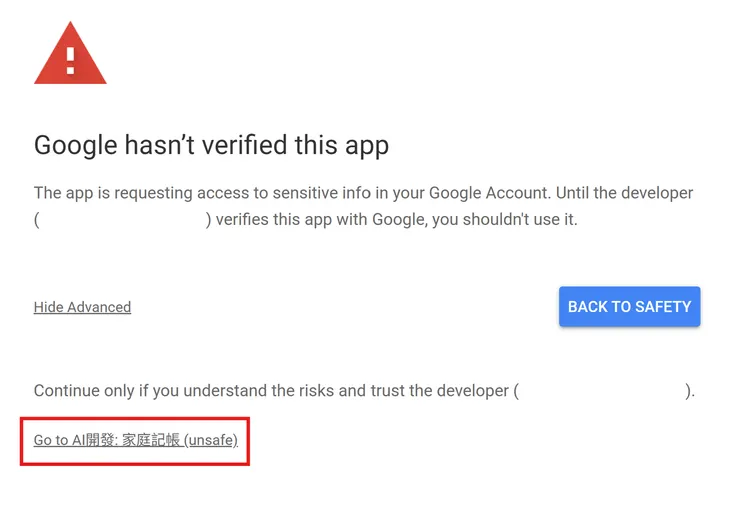Click the blank developer name after "trust the developer"
Viewport: 740px width, 525px height.
tap(601, 391)
